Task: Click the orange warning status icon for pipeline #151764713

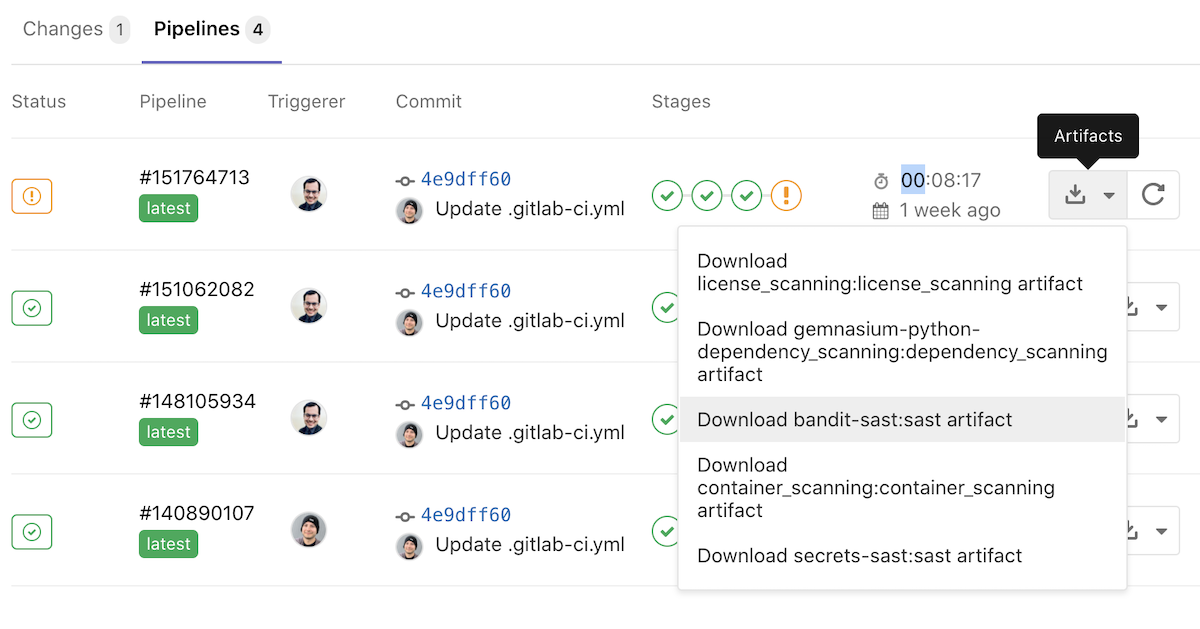Action: (31, 196)
